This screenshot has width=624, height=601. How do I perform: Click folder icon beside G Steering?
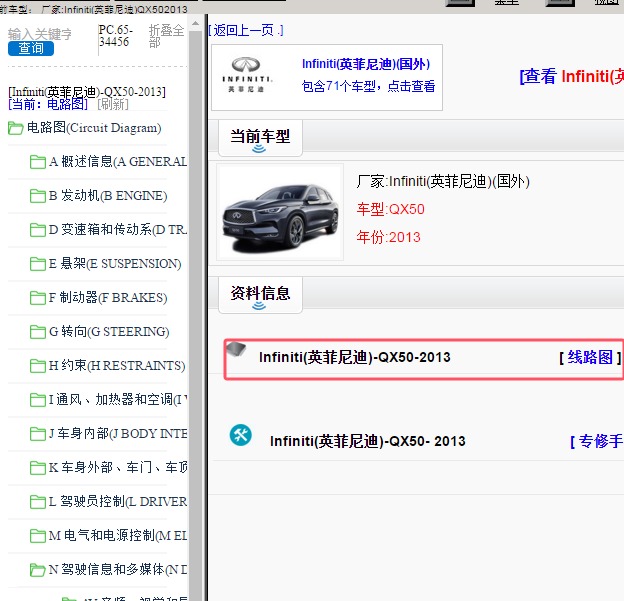pos(38,332)
